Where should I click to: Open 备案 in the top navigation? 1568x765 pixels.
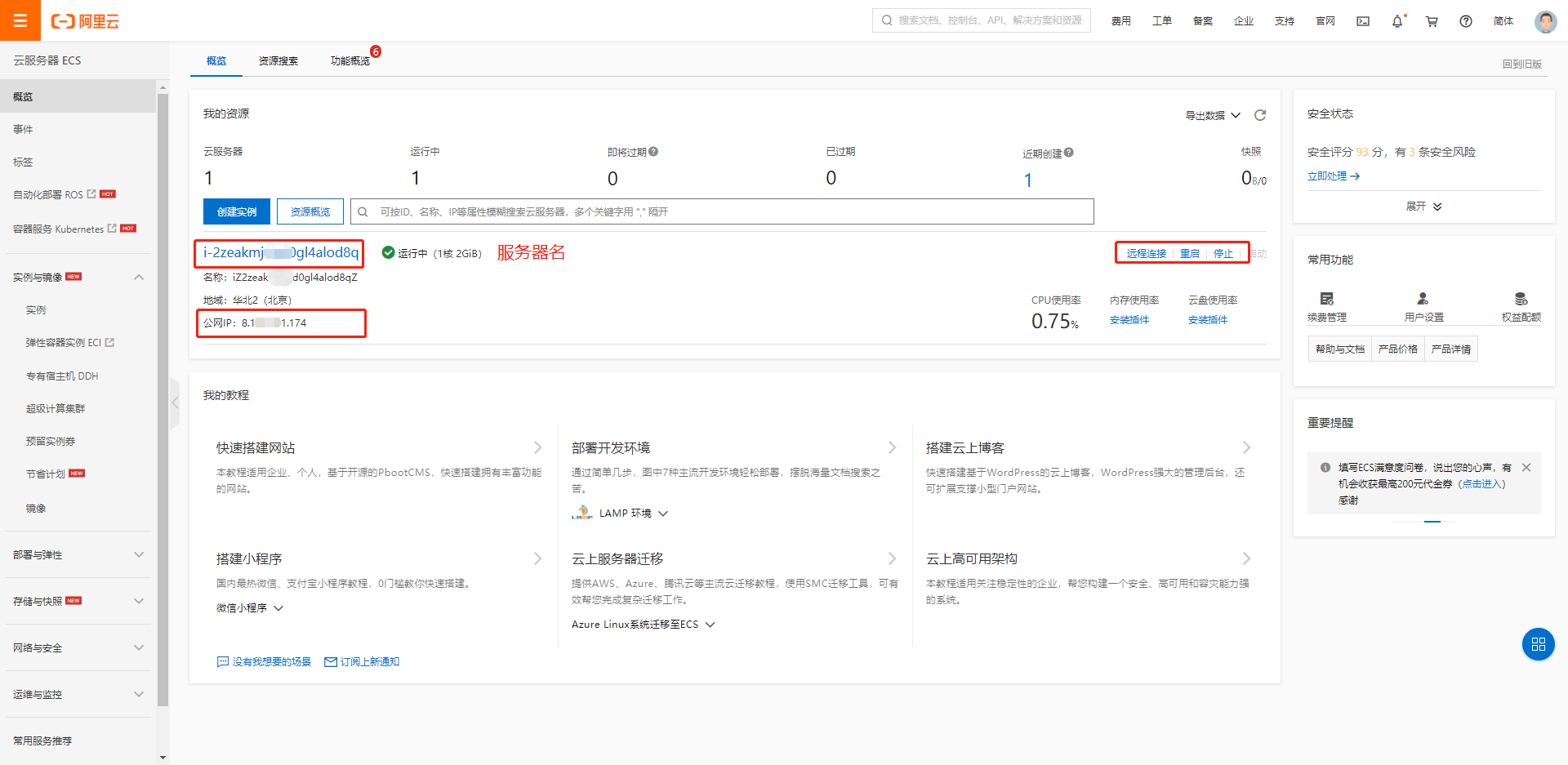[x=1203, y=21]
